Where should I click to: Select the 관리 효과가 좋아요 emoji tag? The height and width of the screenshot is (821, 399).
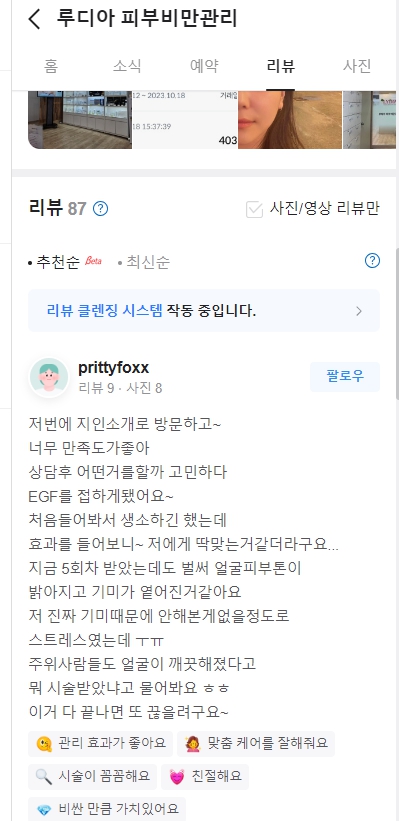(101, 744)
